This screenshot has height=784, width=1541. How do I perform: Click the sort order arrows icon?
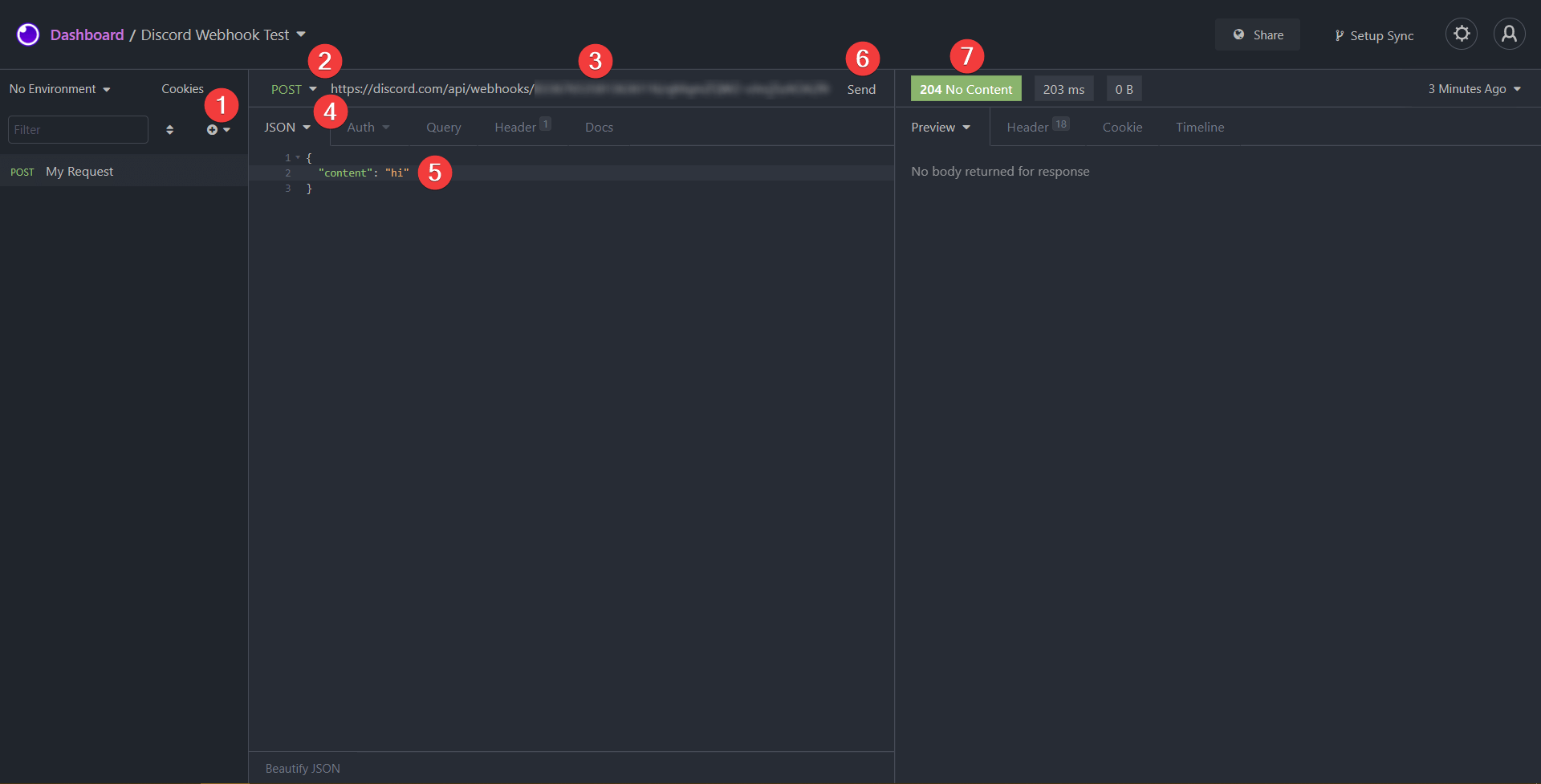point(169,129)
